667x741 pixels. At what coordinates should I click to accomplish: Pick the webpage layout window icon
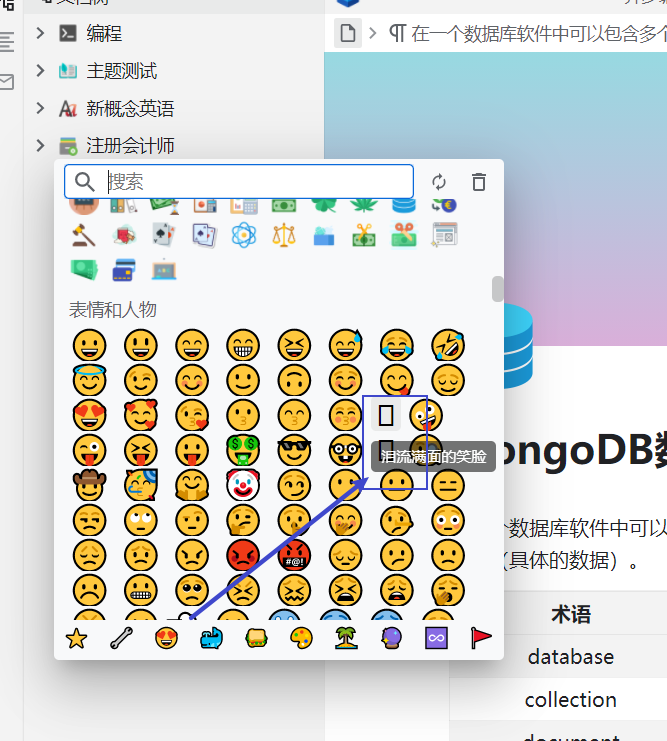444,235
